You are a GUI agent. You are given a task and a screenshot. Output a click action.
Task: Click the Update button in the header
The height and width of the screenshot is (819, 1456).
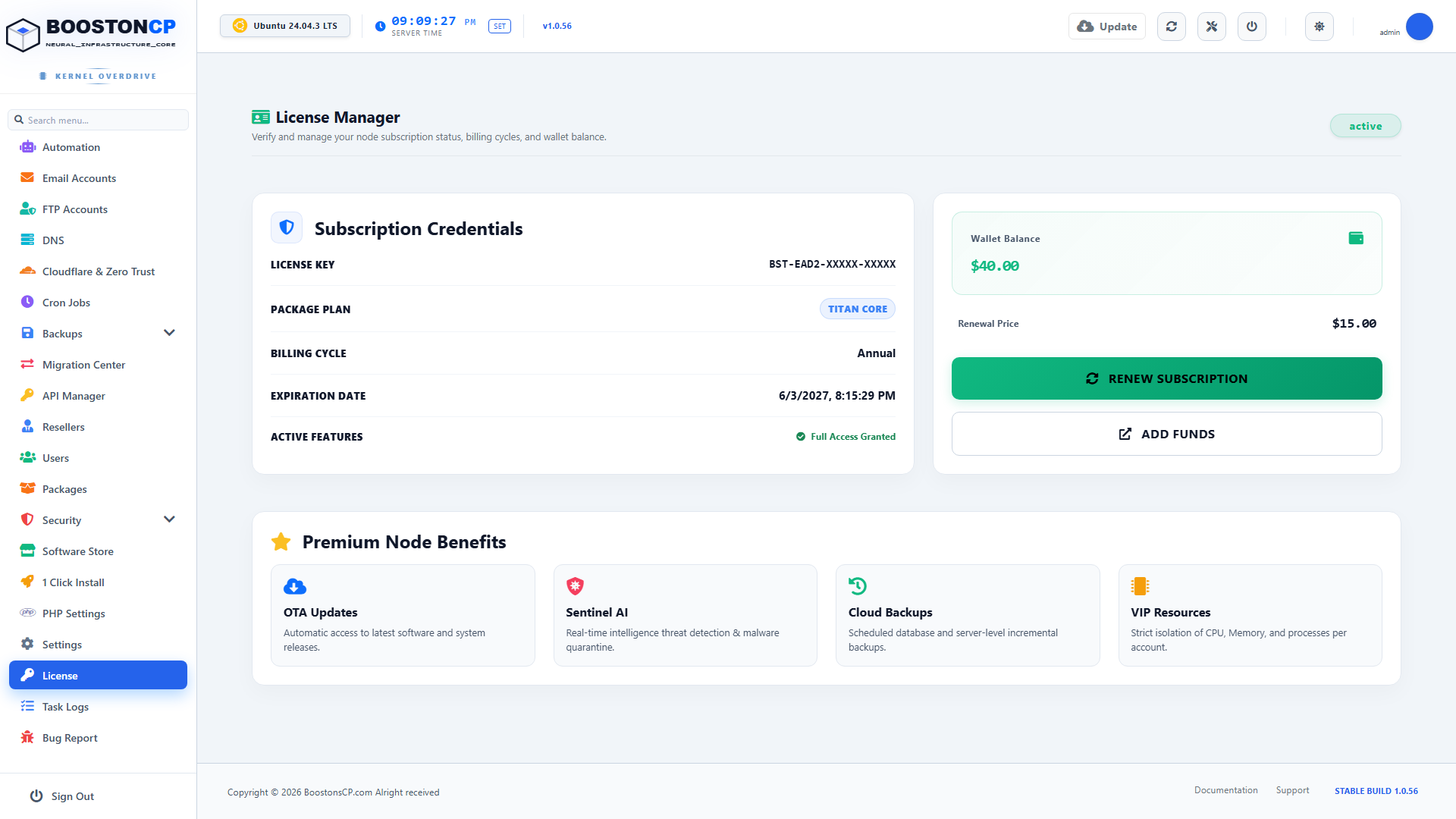pyautogui.click(x=1107, y=27)
